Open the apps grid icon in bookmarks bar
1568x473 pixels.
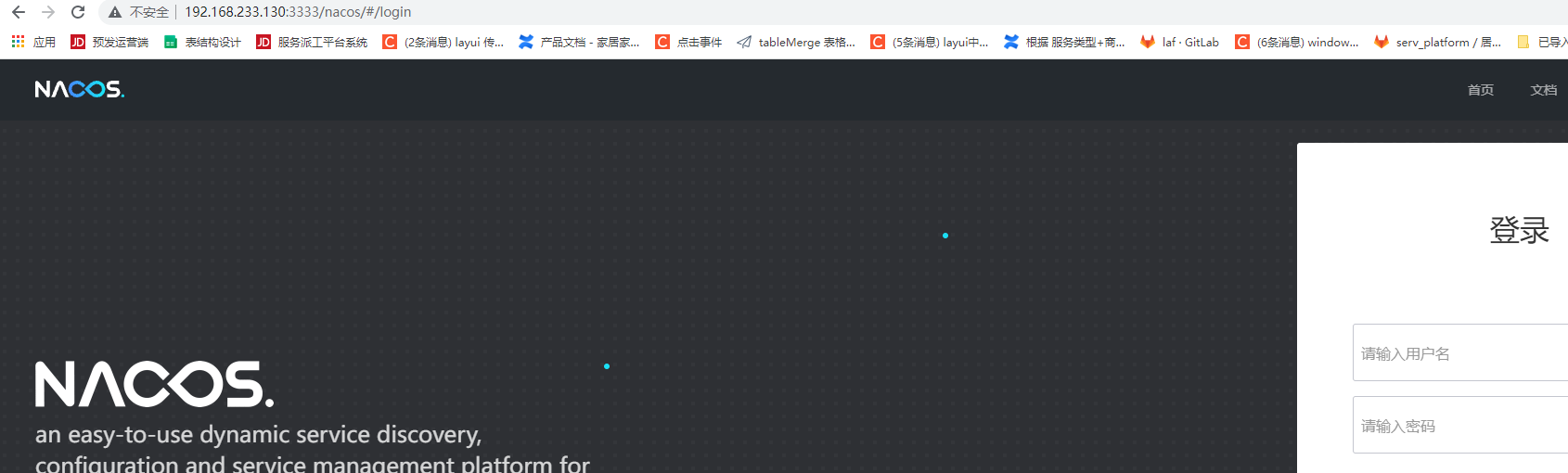18,42
